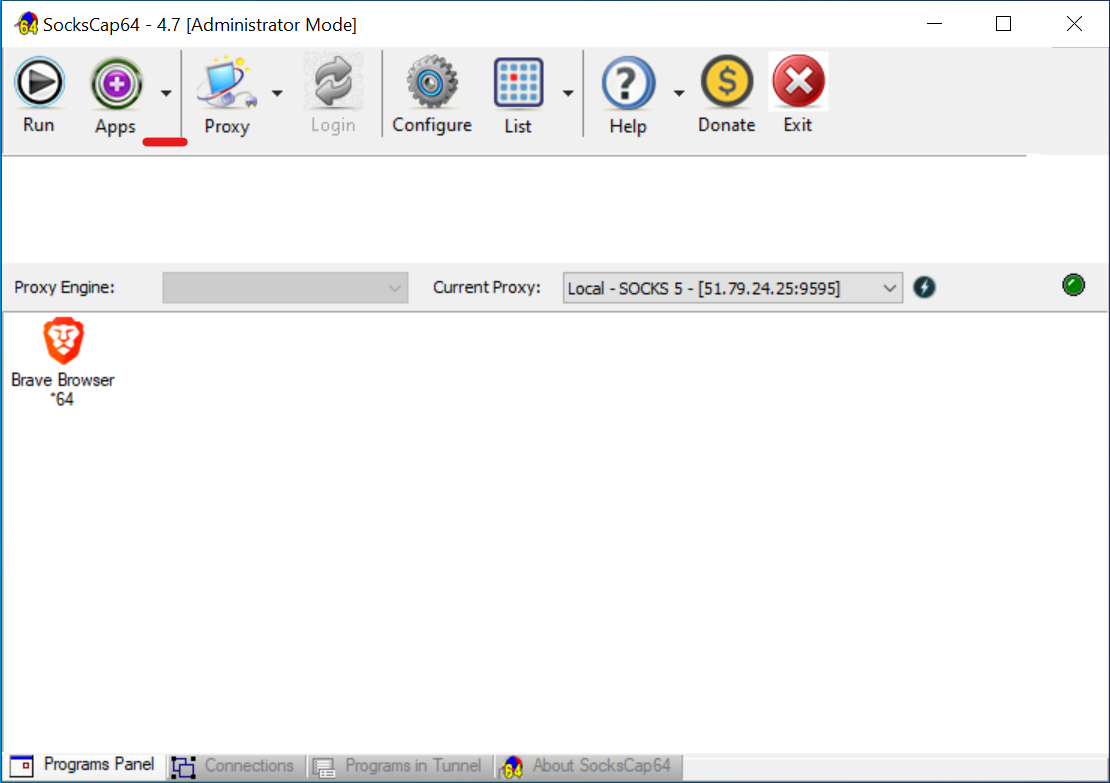Click the Run toolbar icon
This screenshot has height=783, width=1110.
click(39, 84)
